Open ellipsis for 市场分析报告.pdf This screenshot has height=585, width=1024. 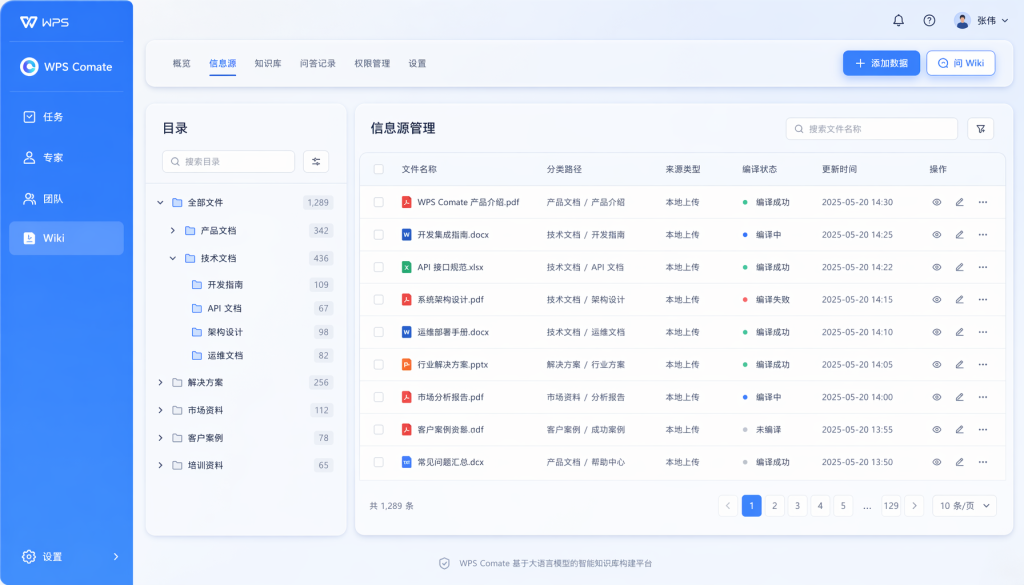pos(983,397)
